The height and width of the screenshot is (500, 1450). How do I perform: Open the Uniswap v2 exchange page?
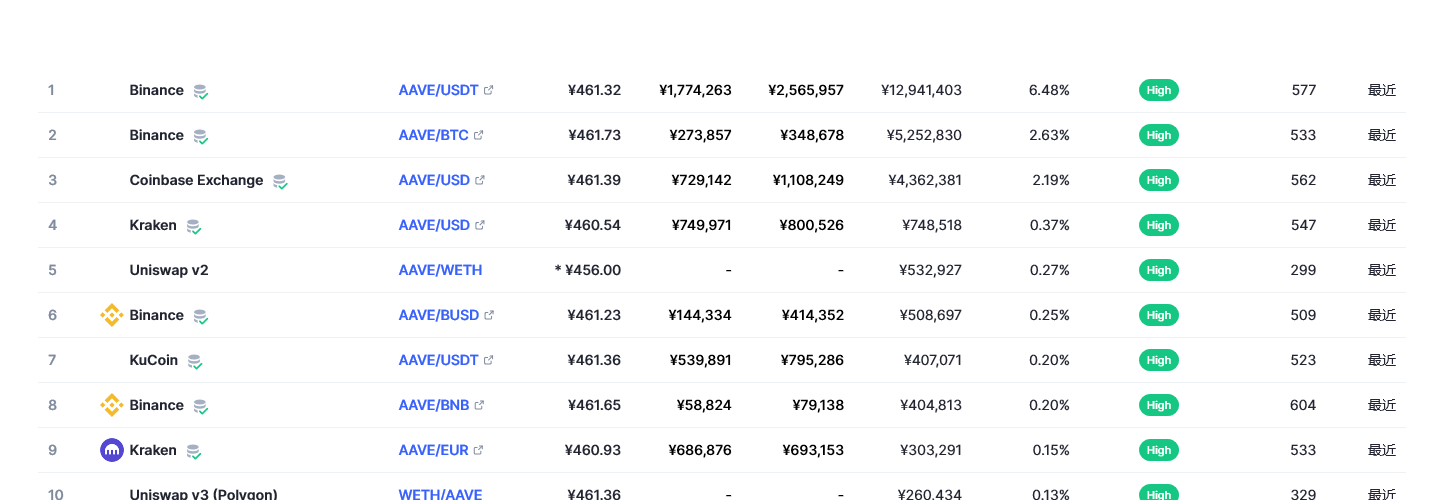click(x=169, y=270)
